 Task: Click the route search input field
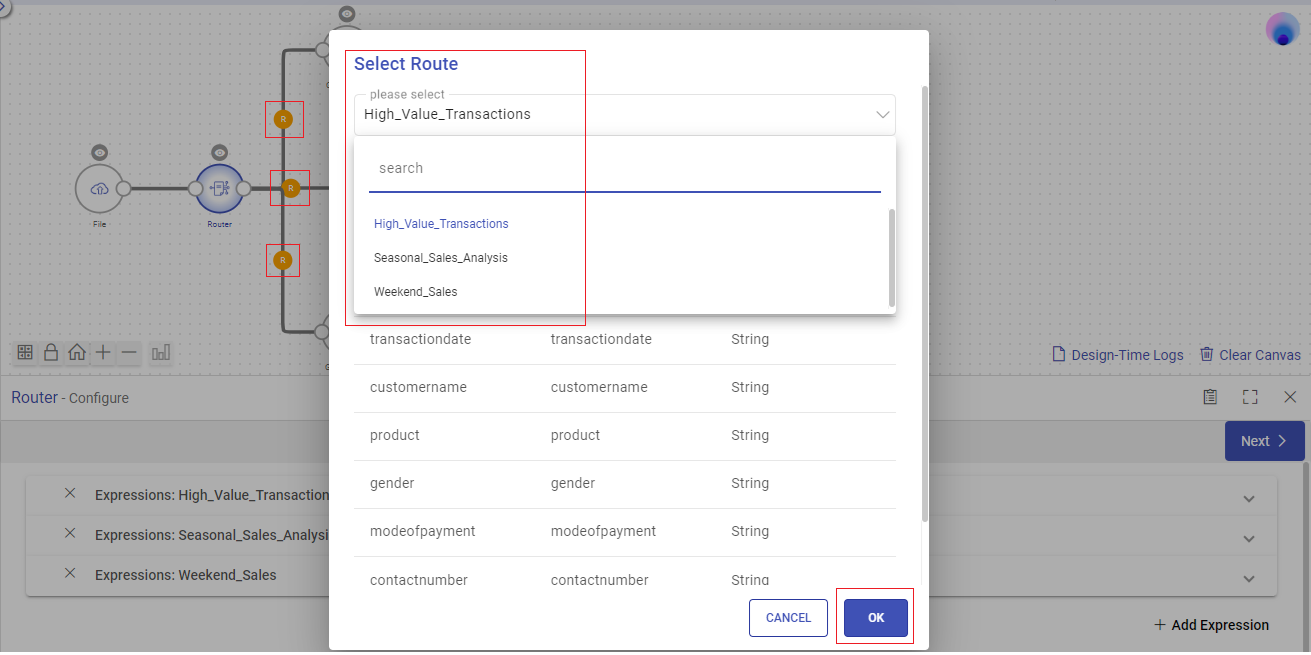click(x=624, y=169)
